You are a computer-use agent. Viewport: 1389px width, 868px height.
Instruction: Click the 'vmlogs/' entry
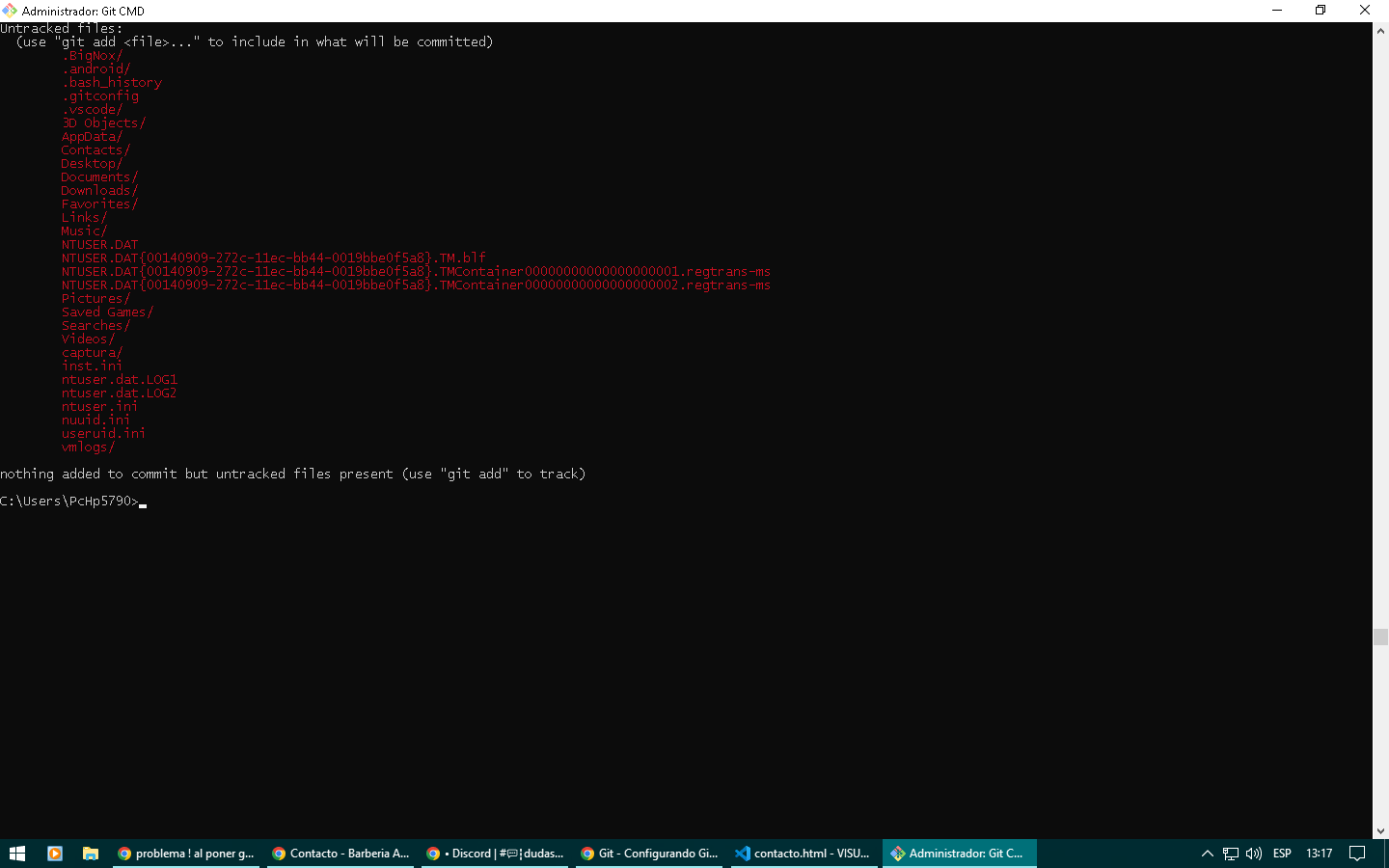coord(89,448)
